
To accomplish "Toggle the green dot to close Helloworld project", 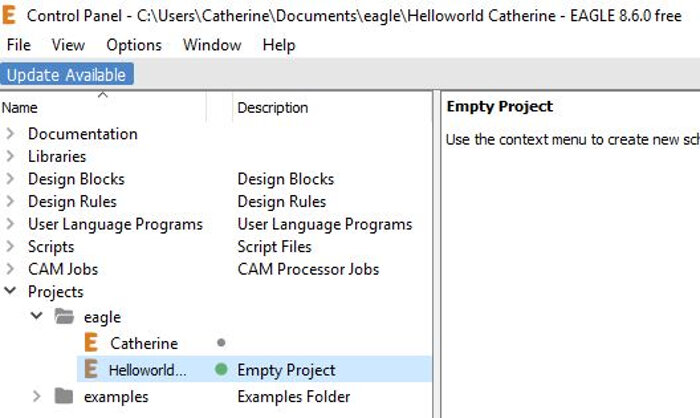I will click(221, 369).
